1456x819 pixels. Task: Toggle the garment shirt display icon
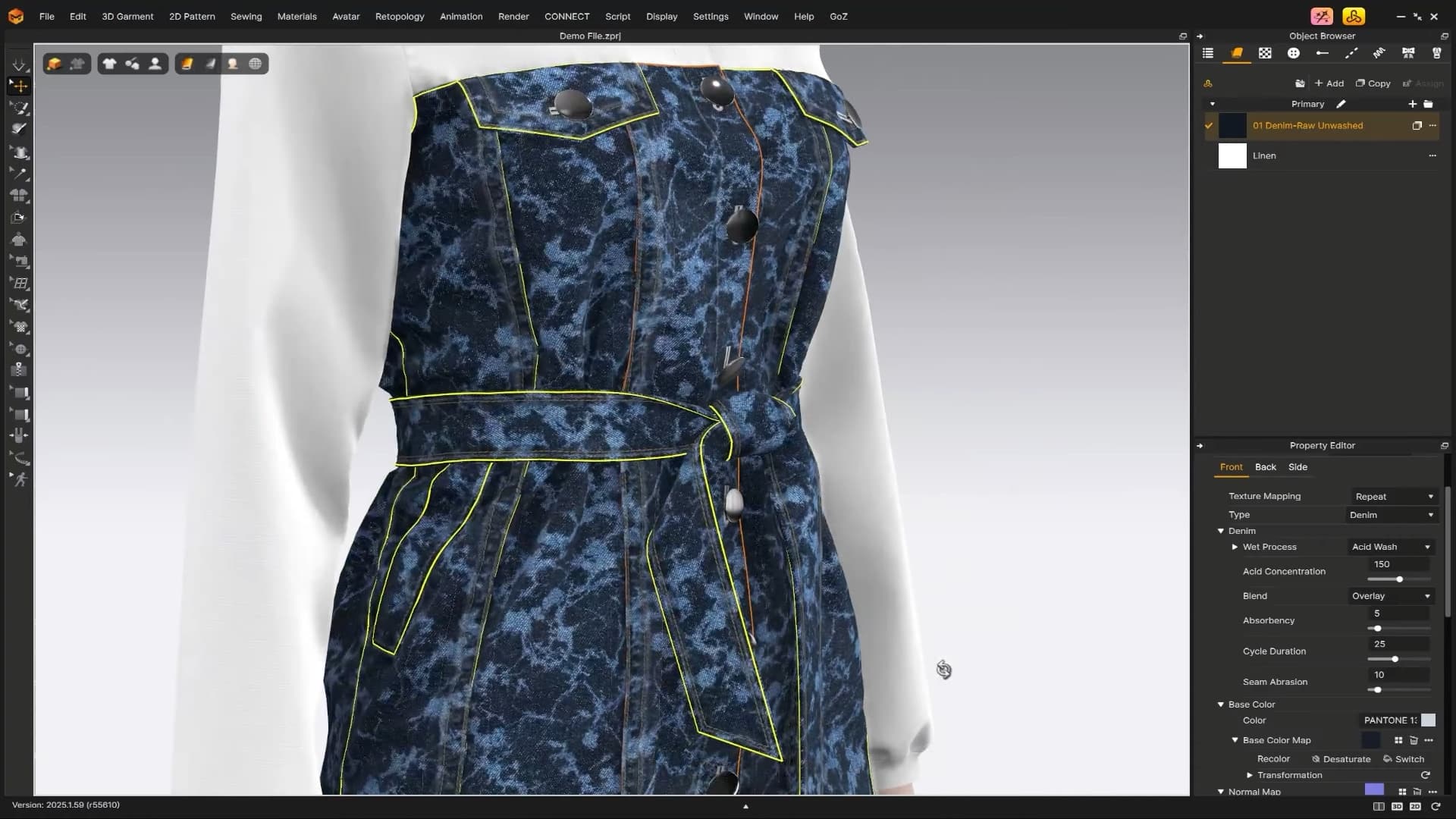coord(109,64)
